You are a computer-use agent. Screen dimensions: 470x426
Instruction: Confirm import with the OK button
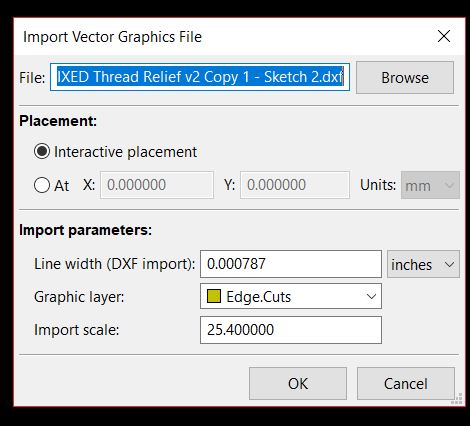tap(298, 384)
